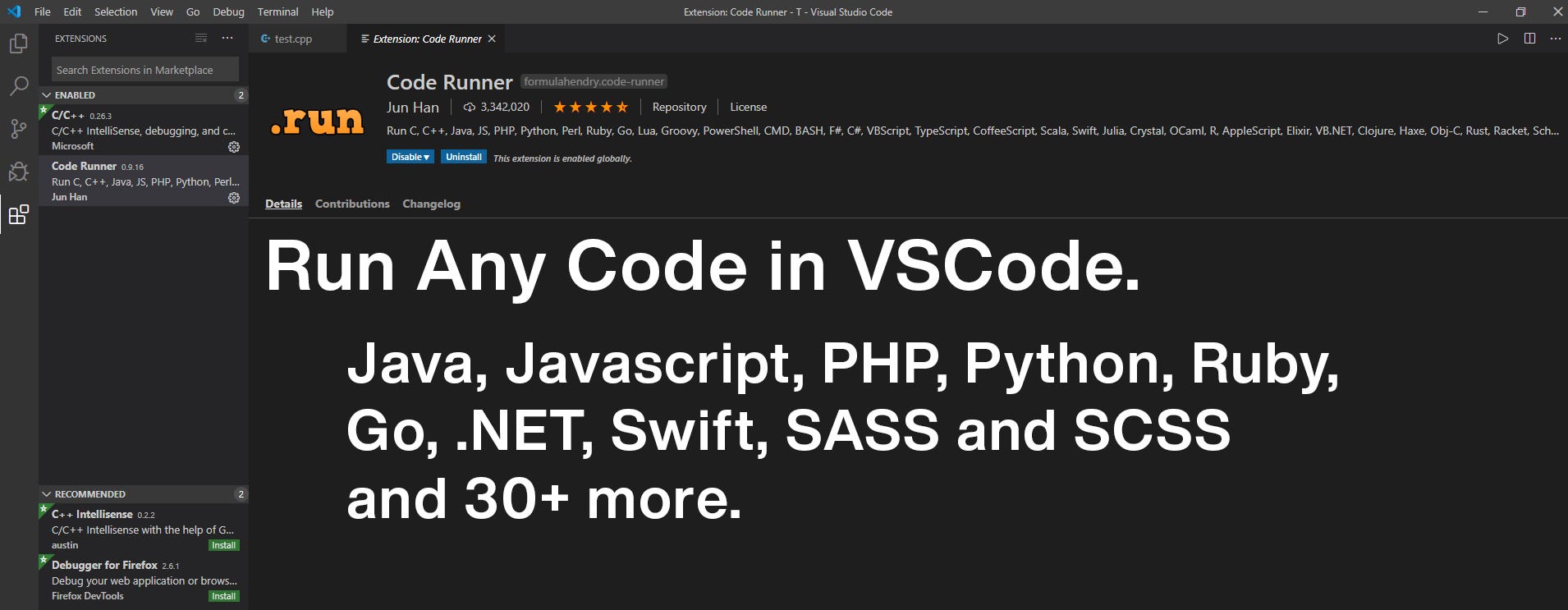Image resolution: width=1568 pixels, height=610 pixels.
Task: Select Debugger for Firefox recommended extension
Action: pyautogui.click(x=144, y=580)
